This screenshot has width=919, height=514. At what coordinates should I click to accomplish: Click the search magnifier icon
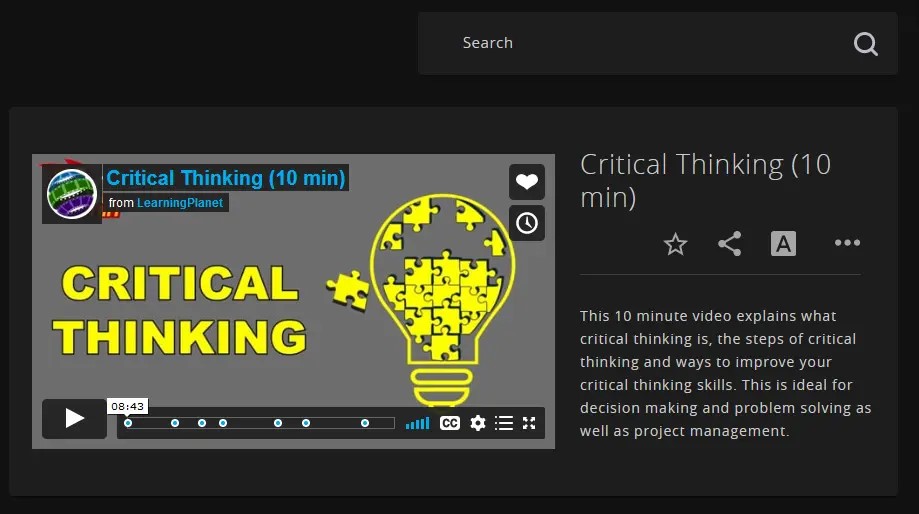(x=865, y=43)
